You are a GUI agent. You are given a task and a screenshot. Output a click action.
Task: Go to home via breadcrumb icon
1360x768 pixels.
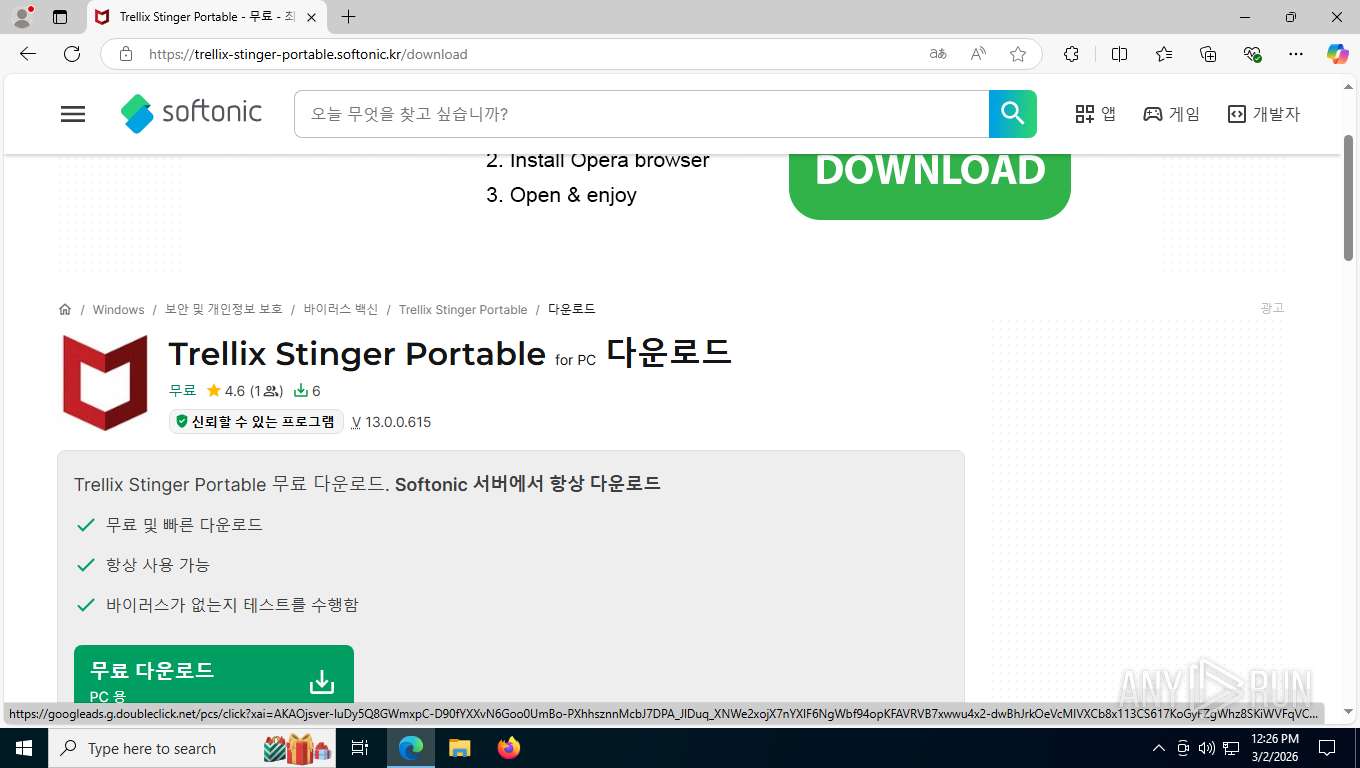point(65,309)
